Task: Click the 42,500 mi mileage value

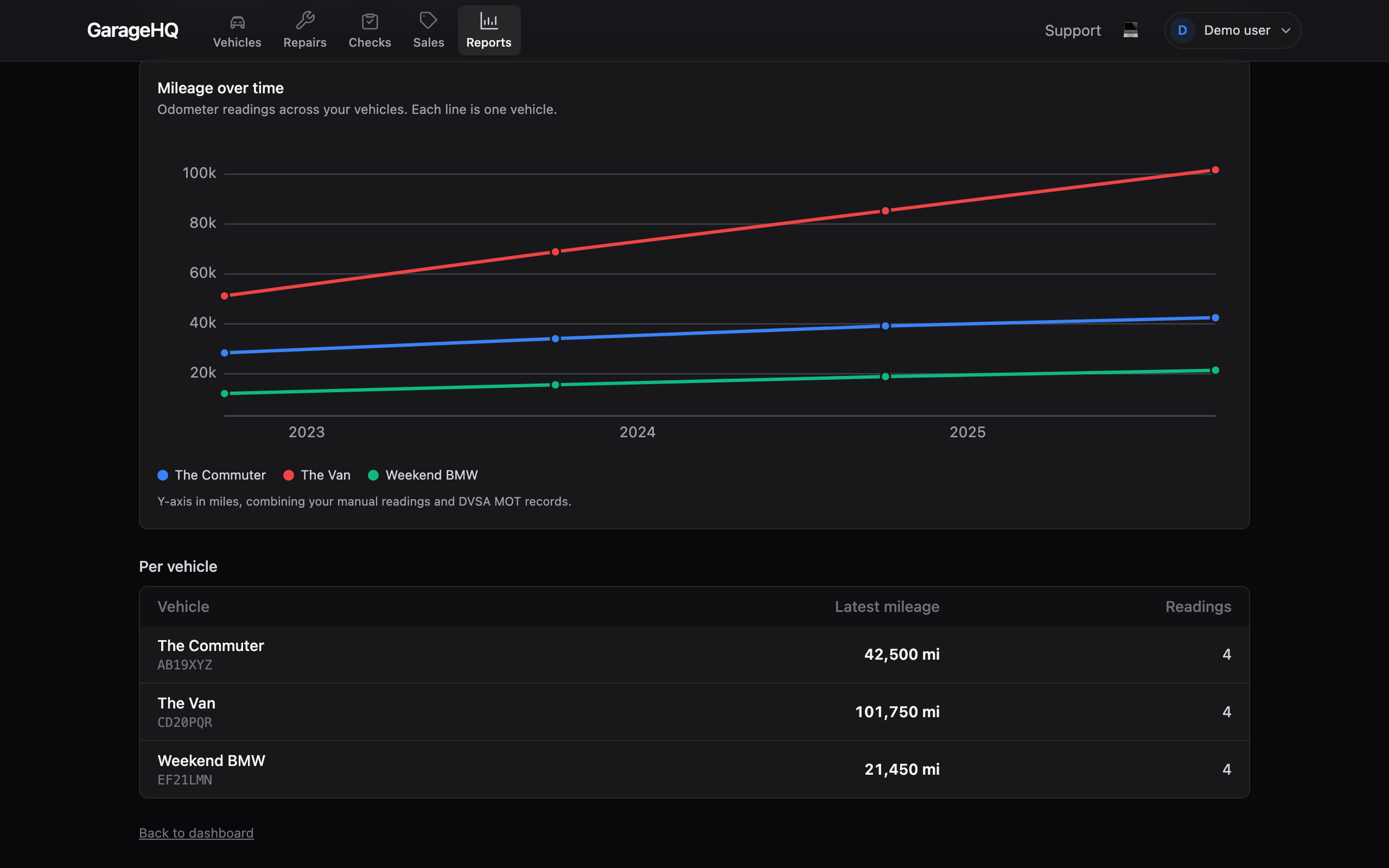Action: tap(902, 654)
